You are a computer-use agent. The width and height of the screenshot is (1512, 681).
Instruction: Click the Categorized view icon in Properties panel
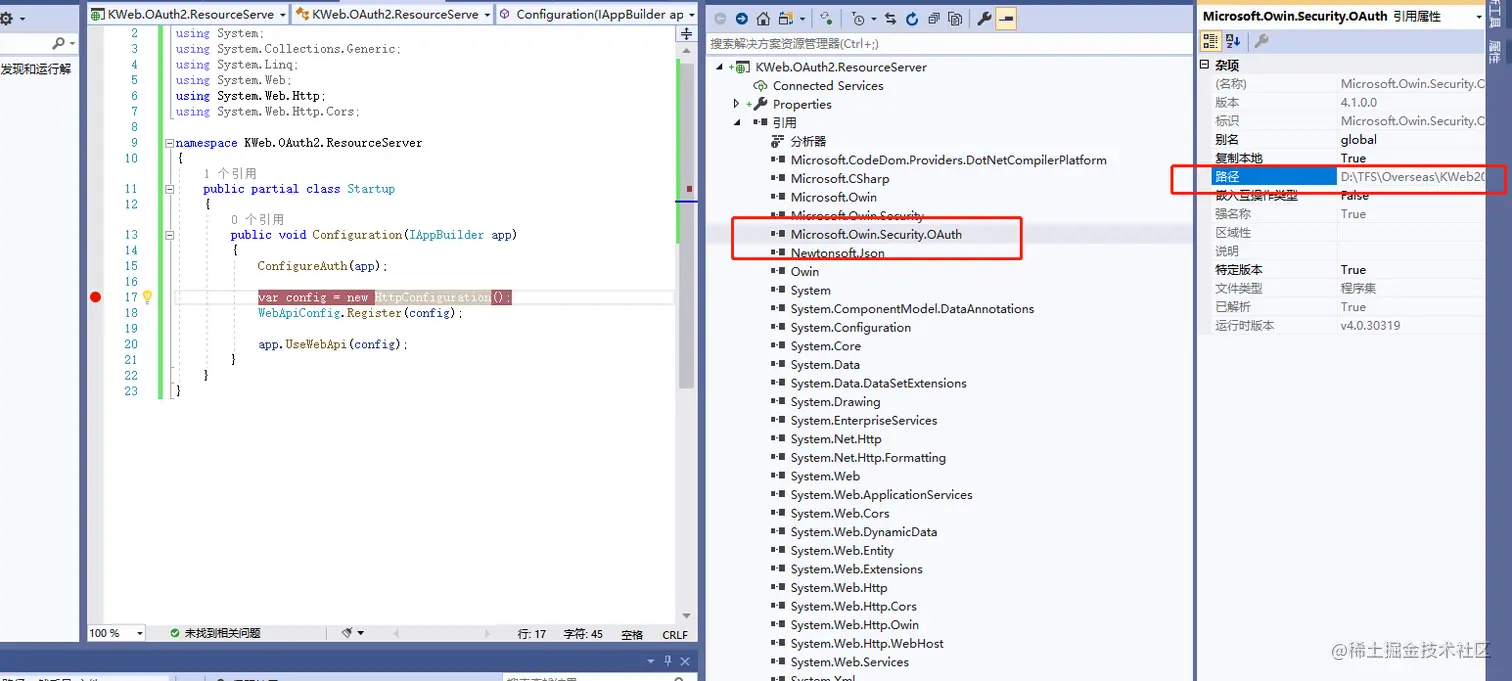(1210, 41)
